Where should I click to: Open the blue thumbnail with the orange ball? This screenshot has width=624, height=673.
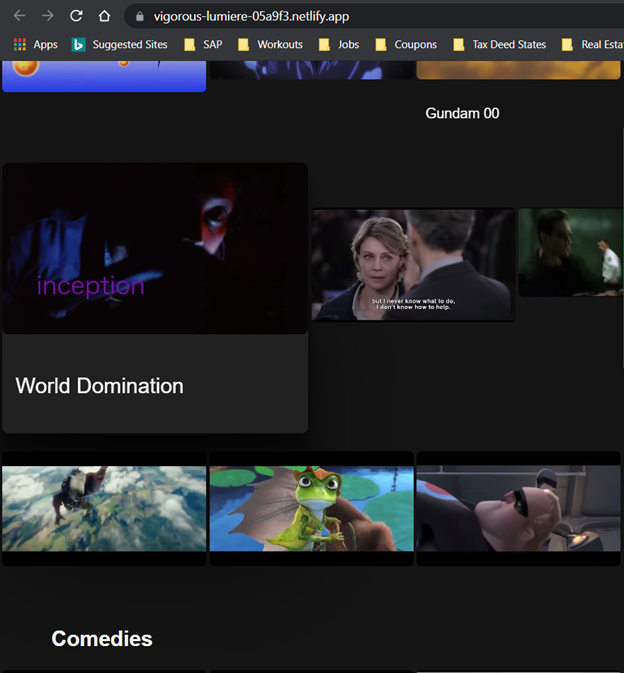click(x=104, y=76)
